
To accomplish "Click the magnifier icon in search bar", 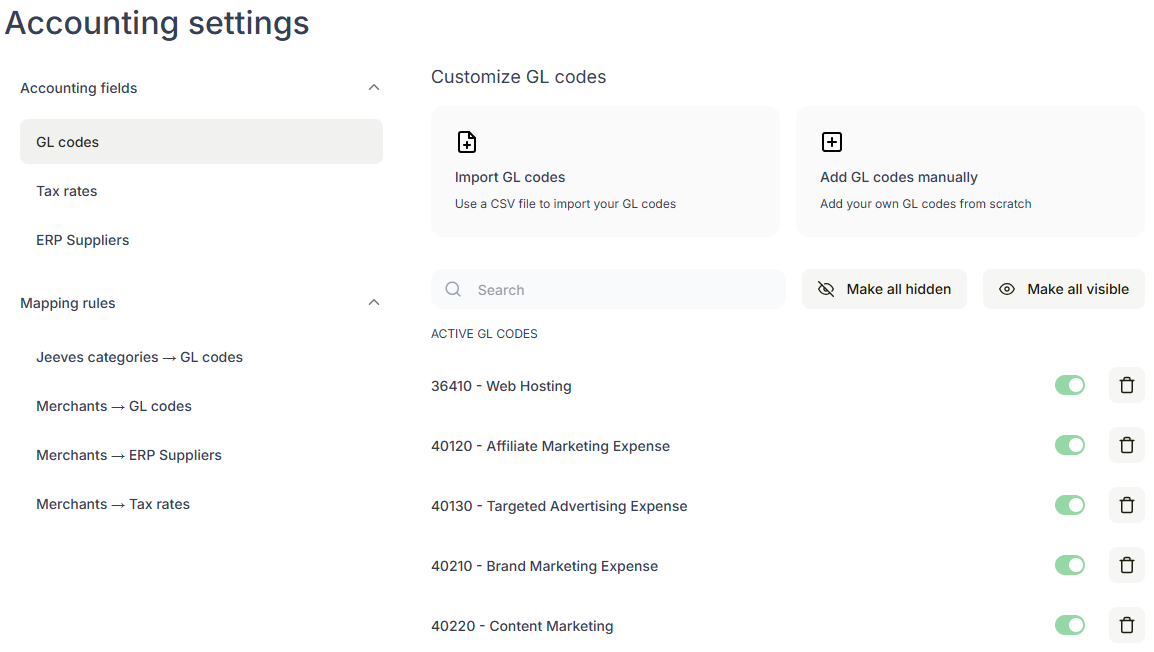I will pyautogui.click(x=453, y=289).
